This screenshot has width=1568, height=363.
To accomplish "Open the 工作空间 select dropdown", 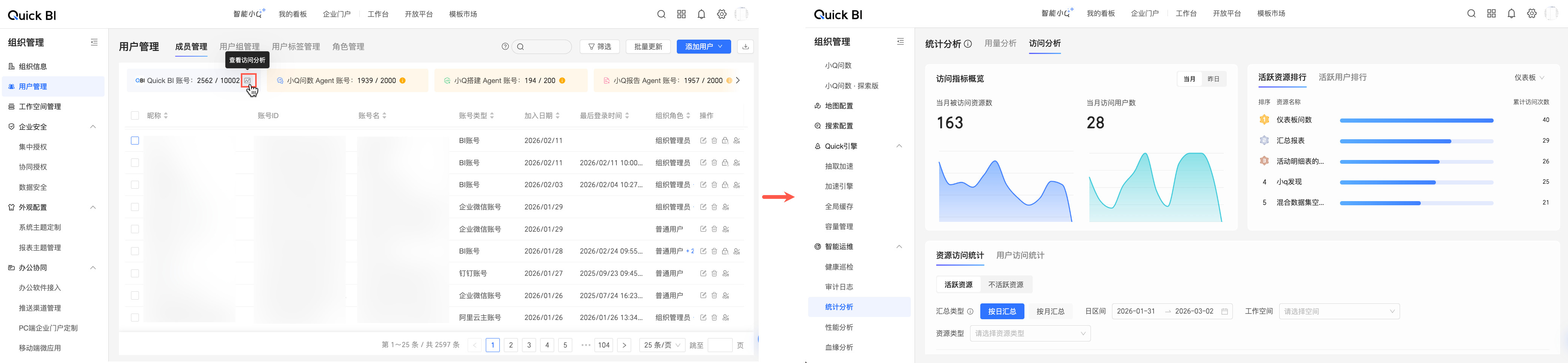I will pos(1339,311).
